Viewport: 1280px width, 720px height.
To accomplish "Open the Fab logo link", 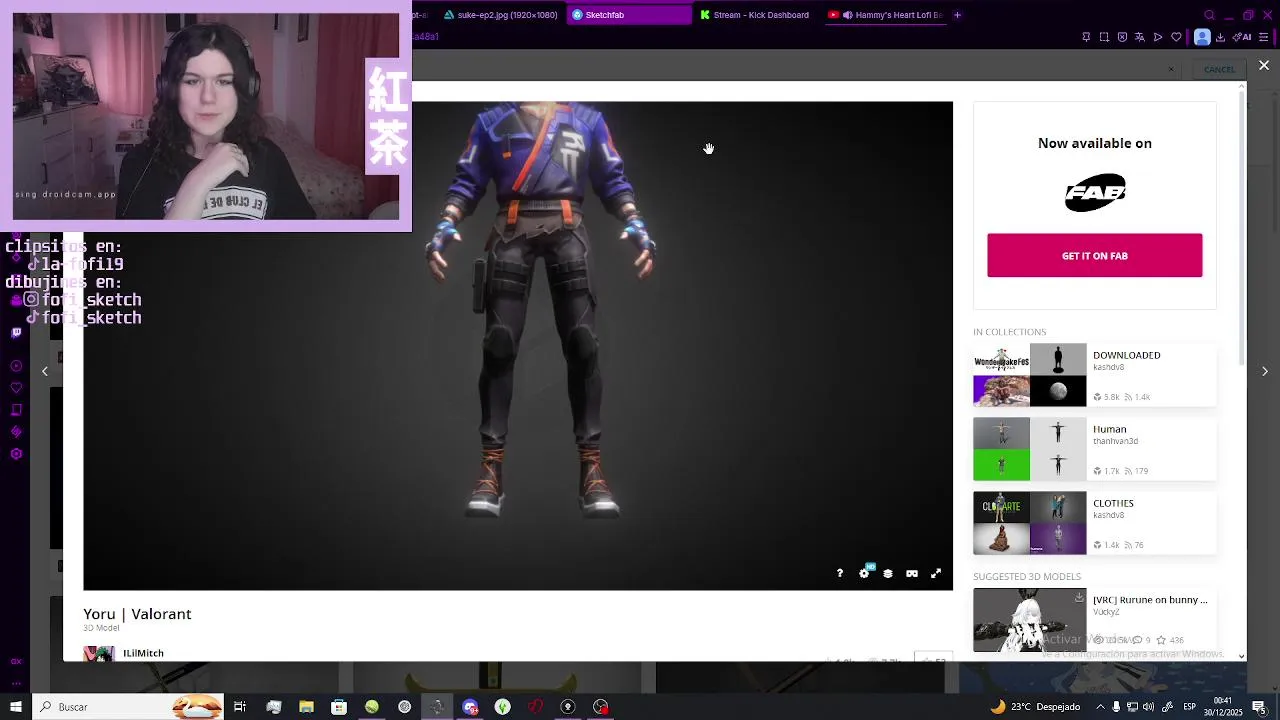I will click(1095, 193).
